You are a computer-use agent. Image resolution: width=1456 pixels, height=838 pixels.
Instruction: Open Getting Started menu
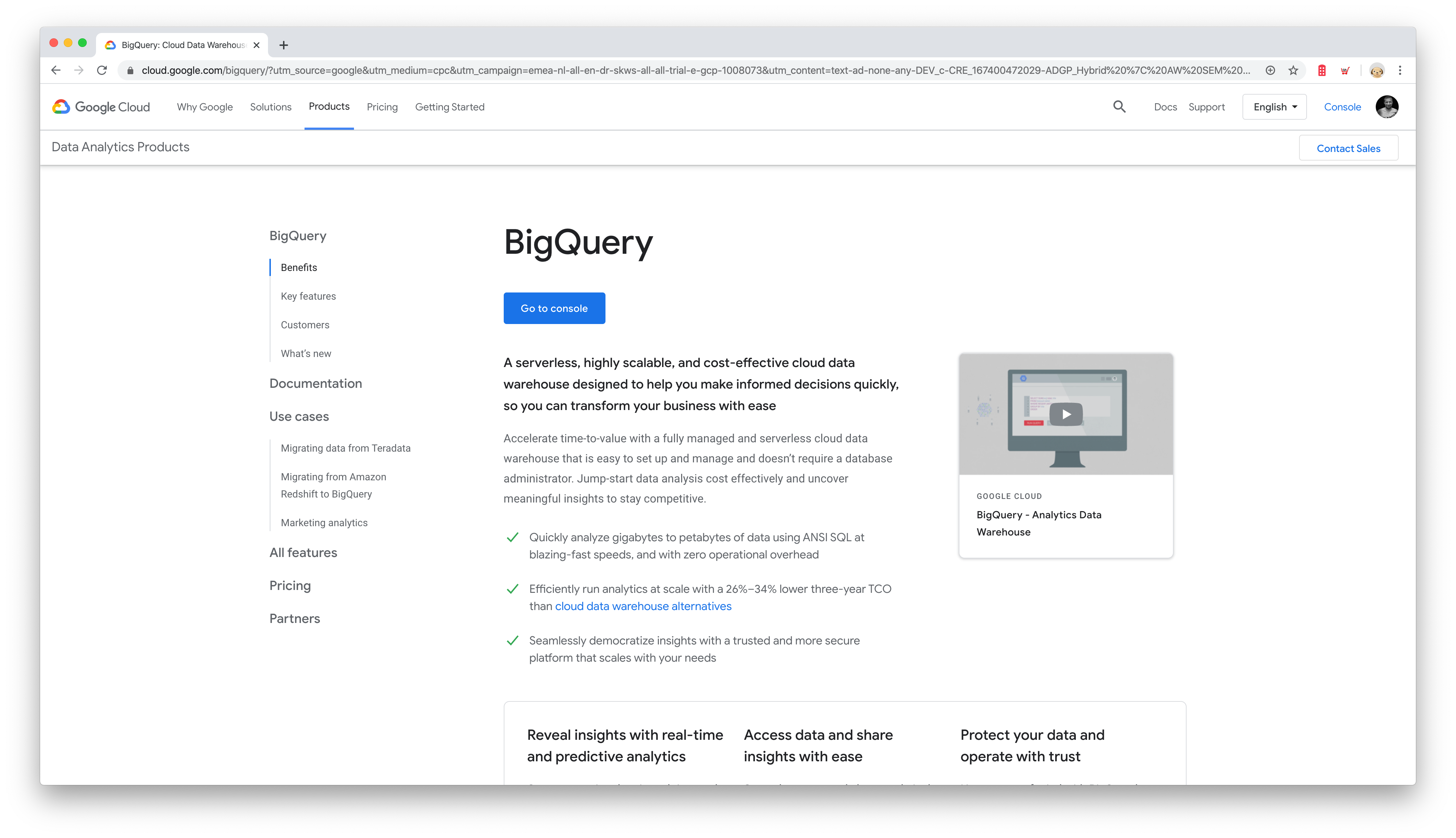point(449,107)
